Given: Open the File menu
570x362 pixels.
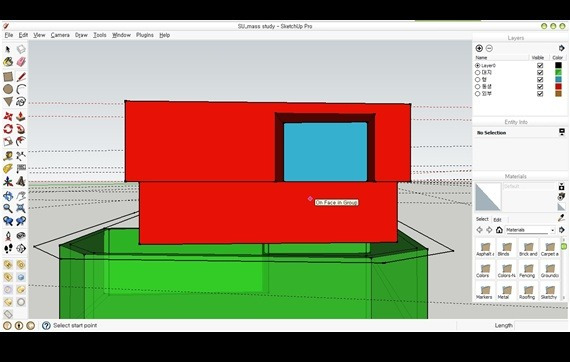Looking at the screenshot, I should point(9,35).
